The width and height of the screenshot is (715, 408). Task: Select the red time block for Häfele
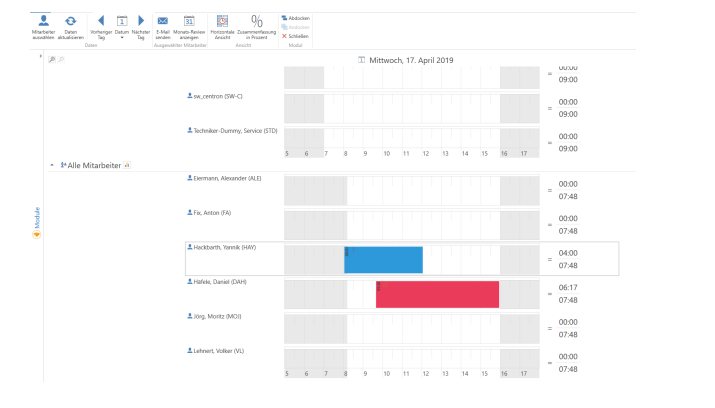pyautogui.click(x=437, y=294)
